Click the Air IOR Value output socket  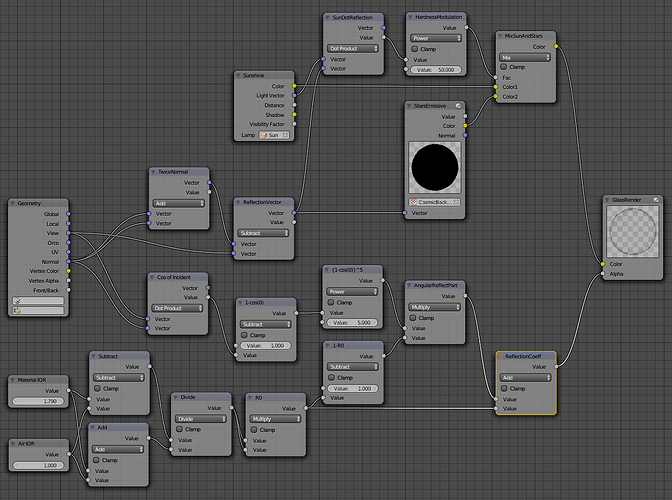coord(69,454)
